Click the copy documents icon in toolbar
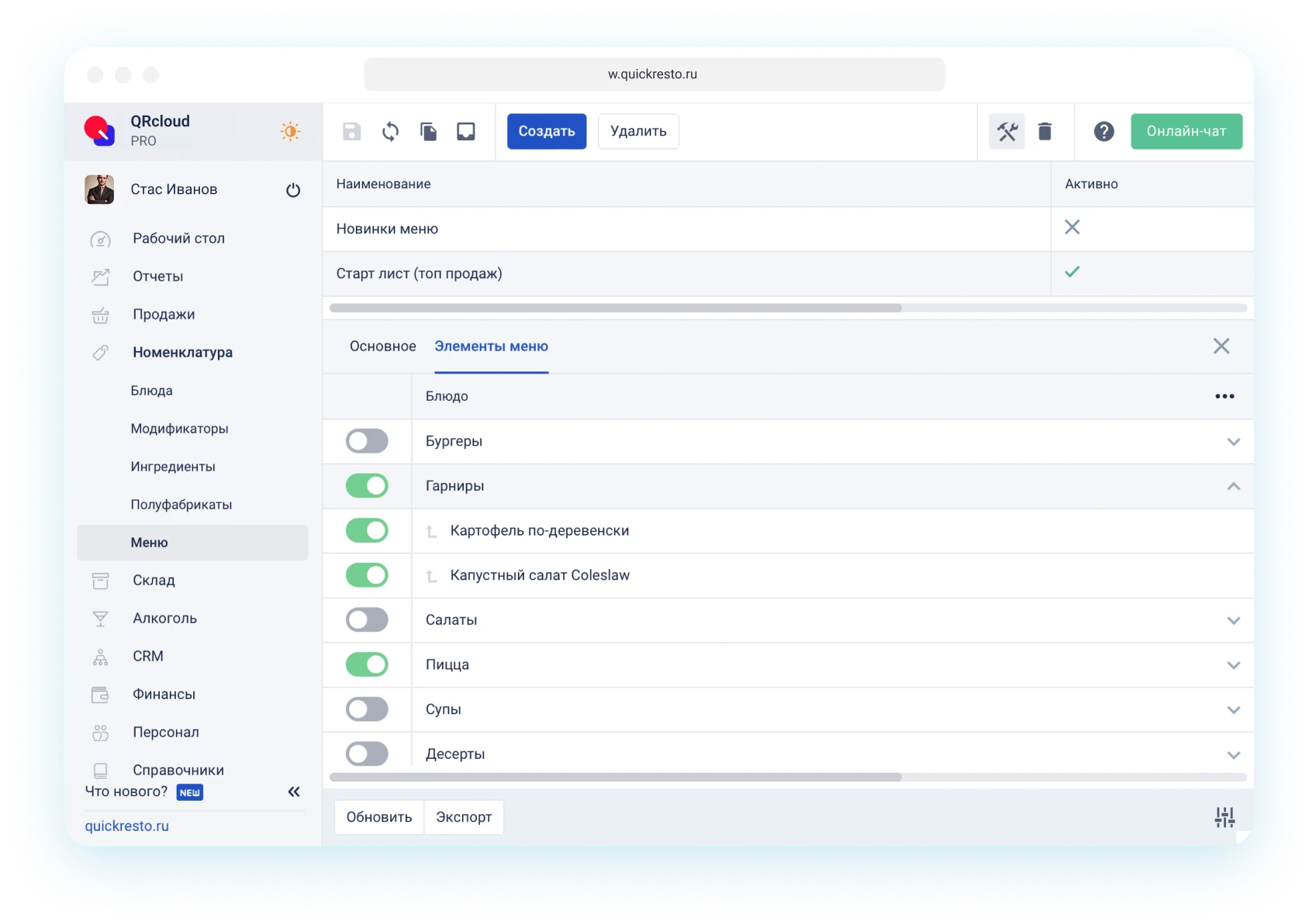 coord(428,132)
